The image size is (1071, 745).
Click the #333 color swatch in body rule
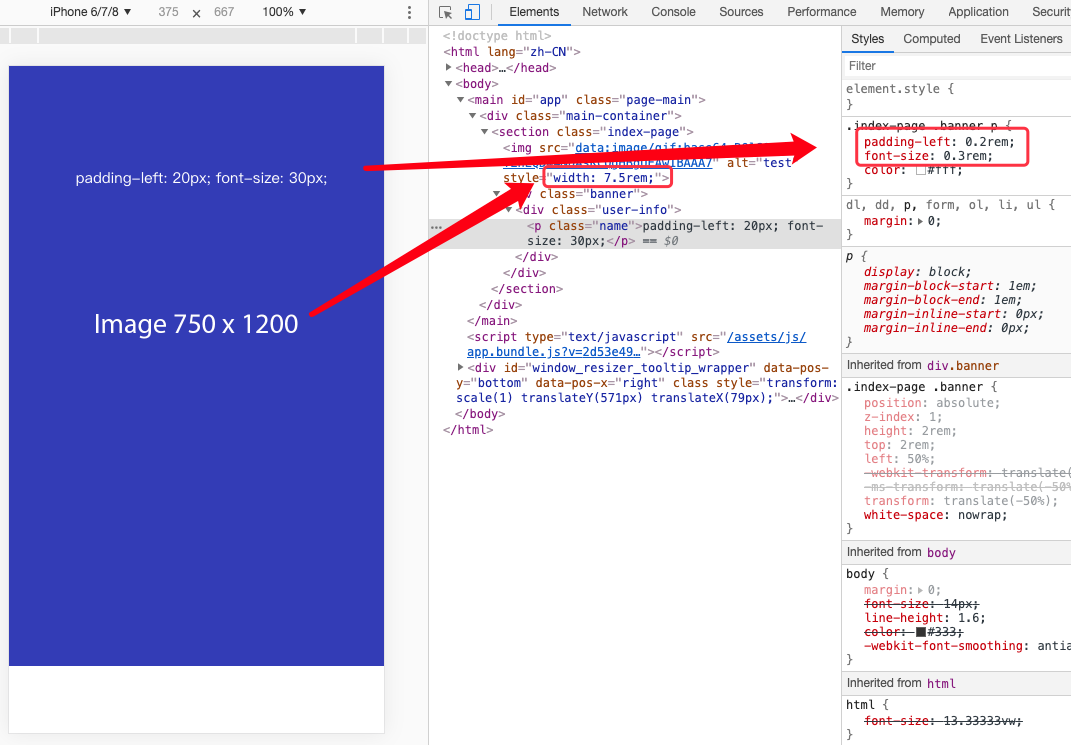(921, 632)
